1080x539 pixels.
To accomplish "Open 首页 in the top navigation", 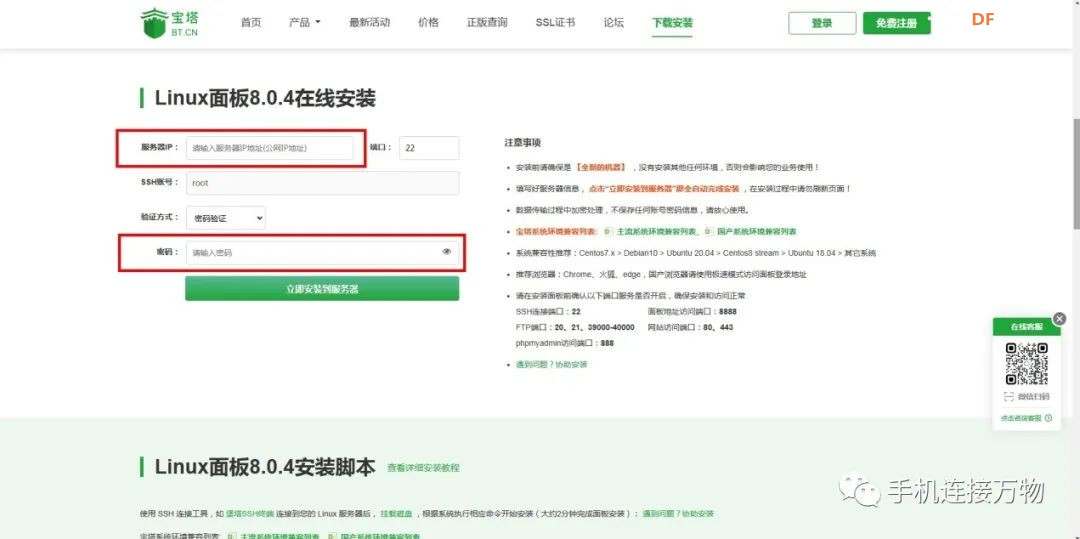I will [x=251, y=23].
